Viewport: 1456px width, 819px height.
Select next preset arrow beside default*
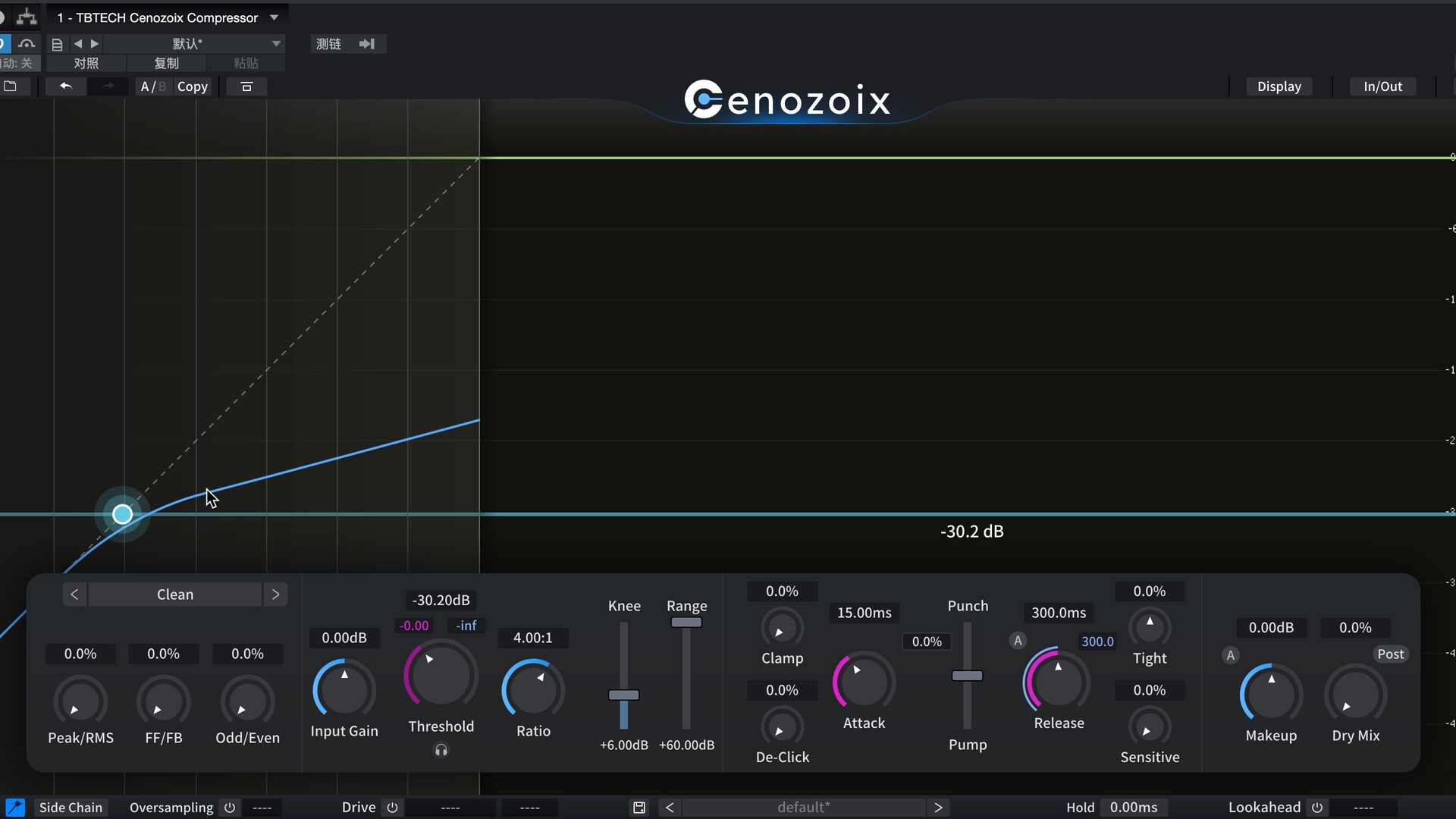pyautogui.click(x=938, y=808)
